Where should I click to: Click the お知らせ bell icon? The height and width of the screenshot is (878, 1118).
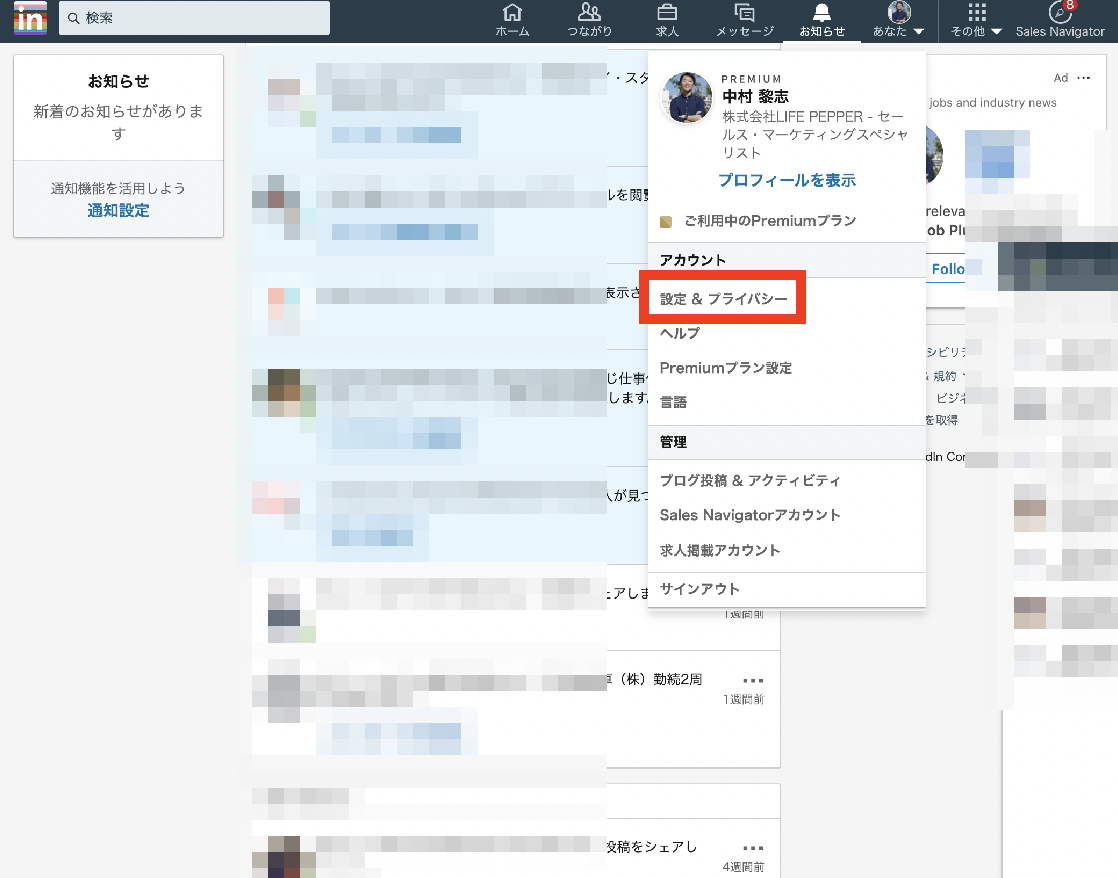click(x=822, y=20)
